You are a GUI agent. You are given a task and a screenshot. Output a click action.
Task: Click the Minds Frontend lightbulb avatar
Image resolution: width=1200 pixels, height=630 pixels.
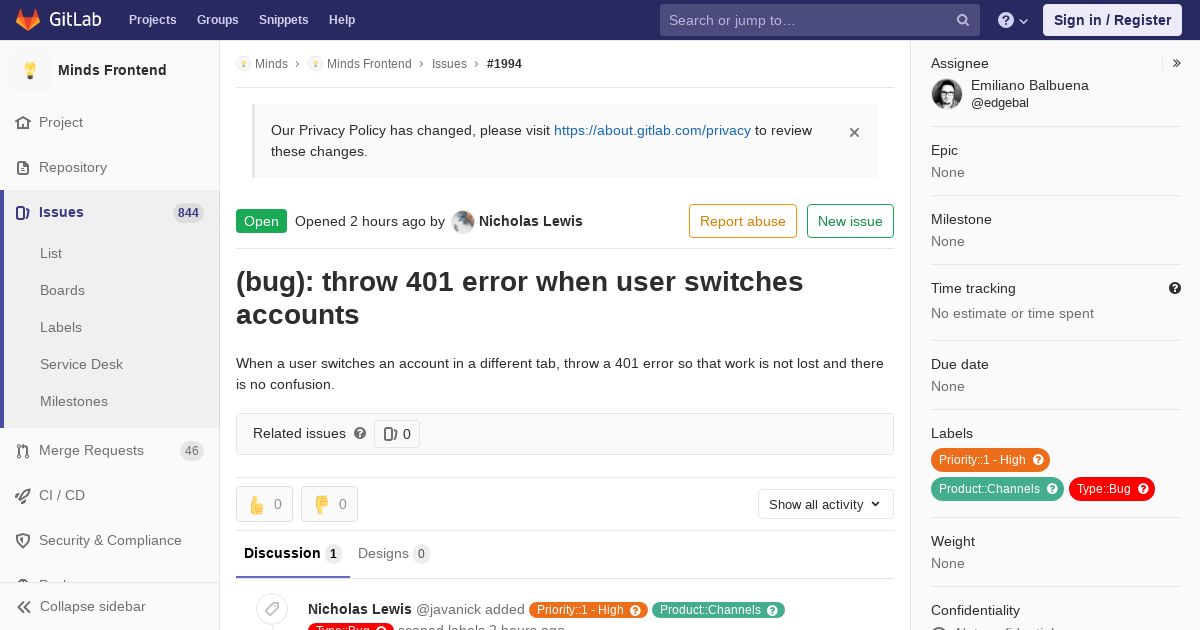(x=30, y=70)
